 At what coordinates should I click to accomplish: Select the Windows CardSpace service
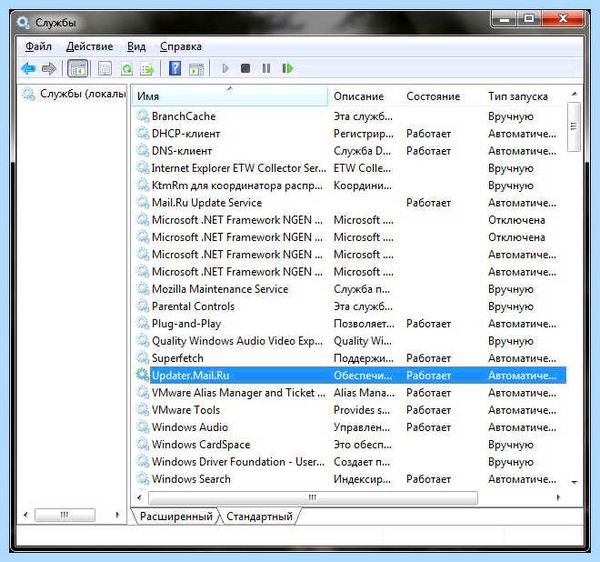coord(351,444)
